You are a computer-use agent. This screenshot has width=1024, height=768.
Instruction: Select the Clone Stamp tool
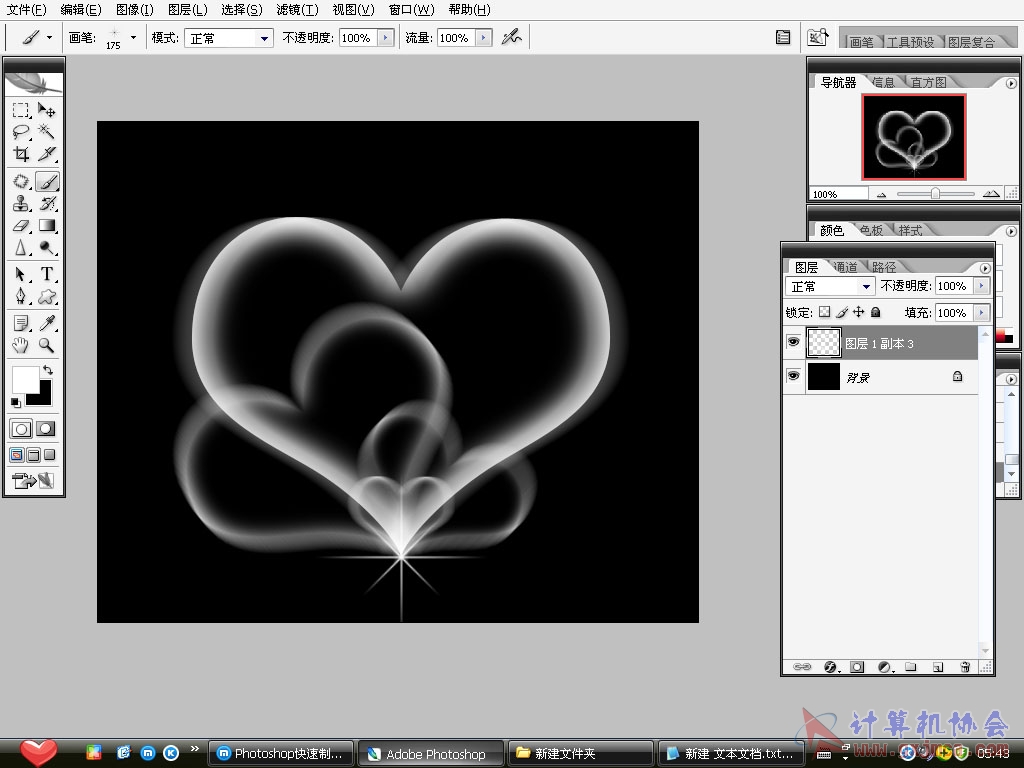(x=21, y=203)
